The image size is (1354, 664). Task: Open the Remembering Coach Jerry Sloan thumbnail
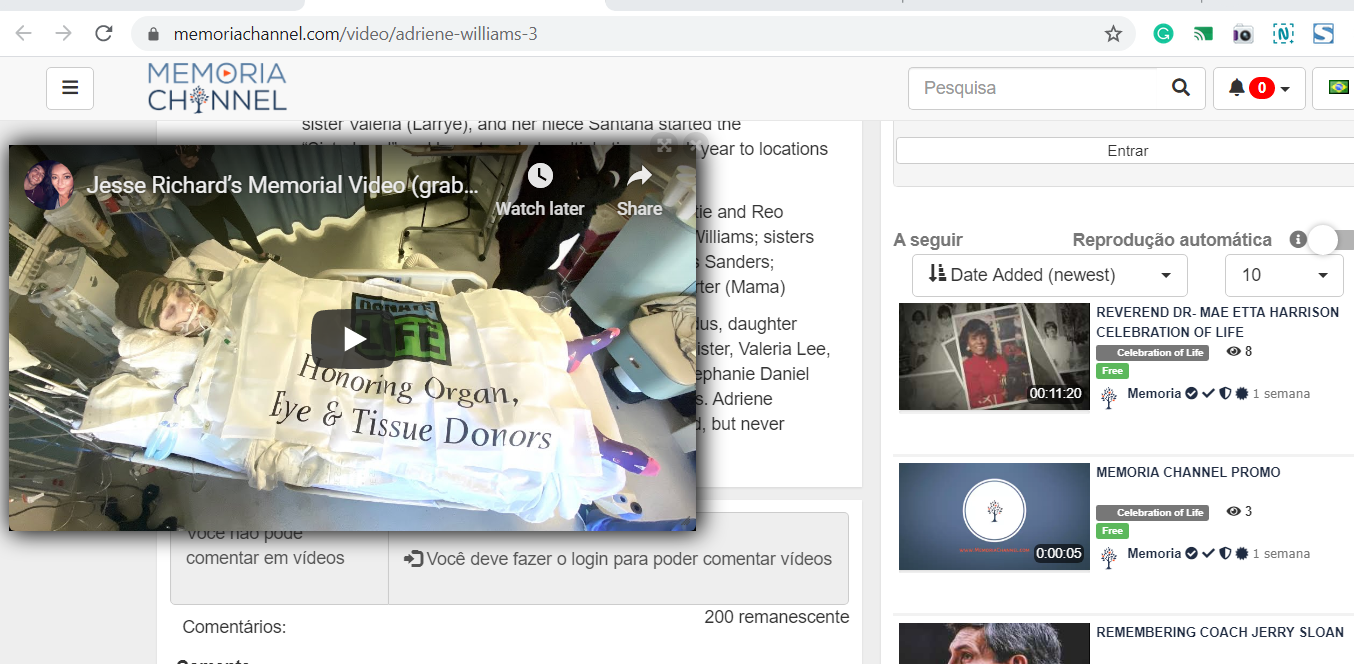(994, 643)
